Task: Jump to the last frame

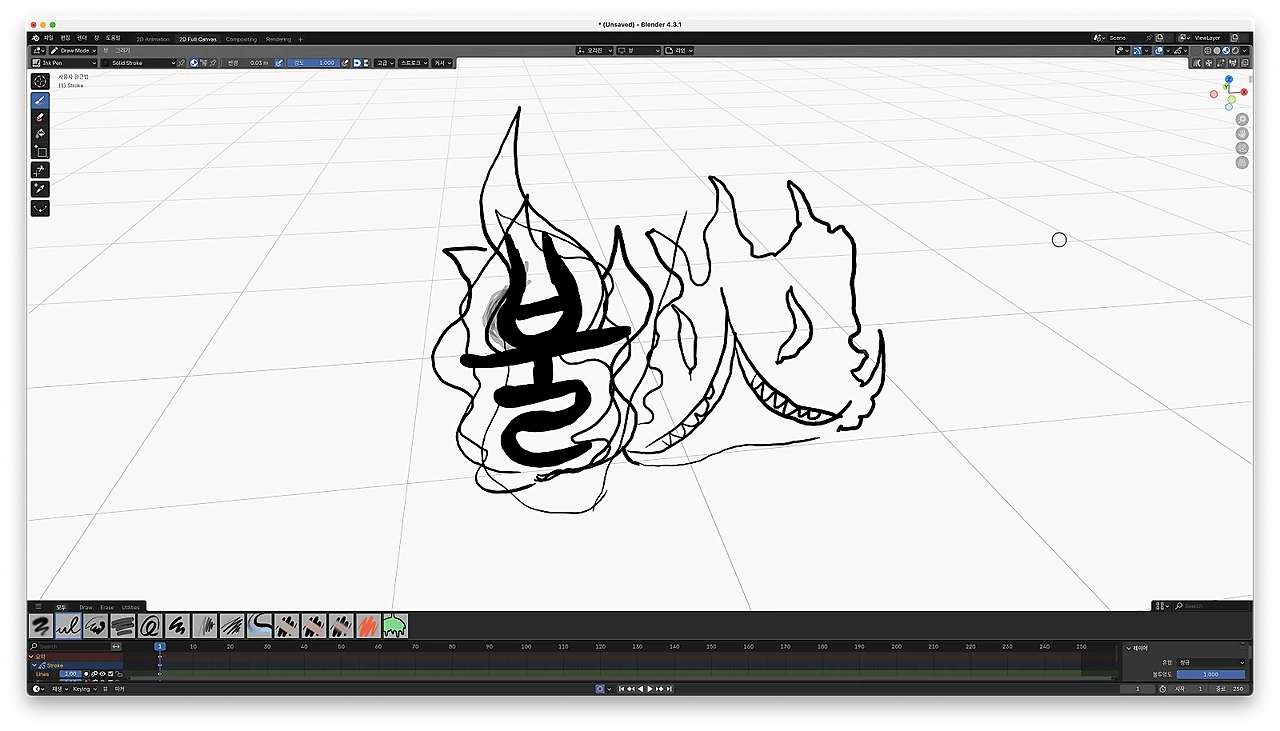Action: tap(669, 689)
